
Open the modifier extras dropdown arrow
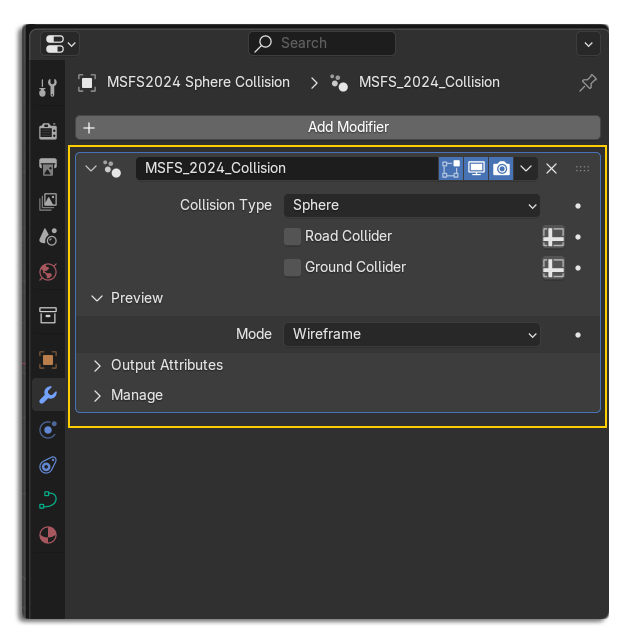[x=526, y=169]
